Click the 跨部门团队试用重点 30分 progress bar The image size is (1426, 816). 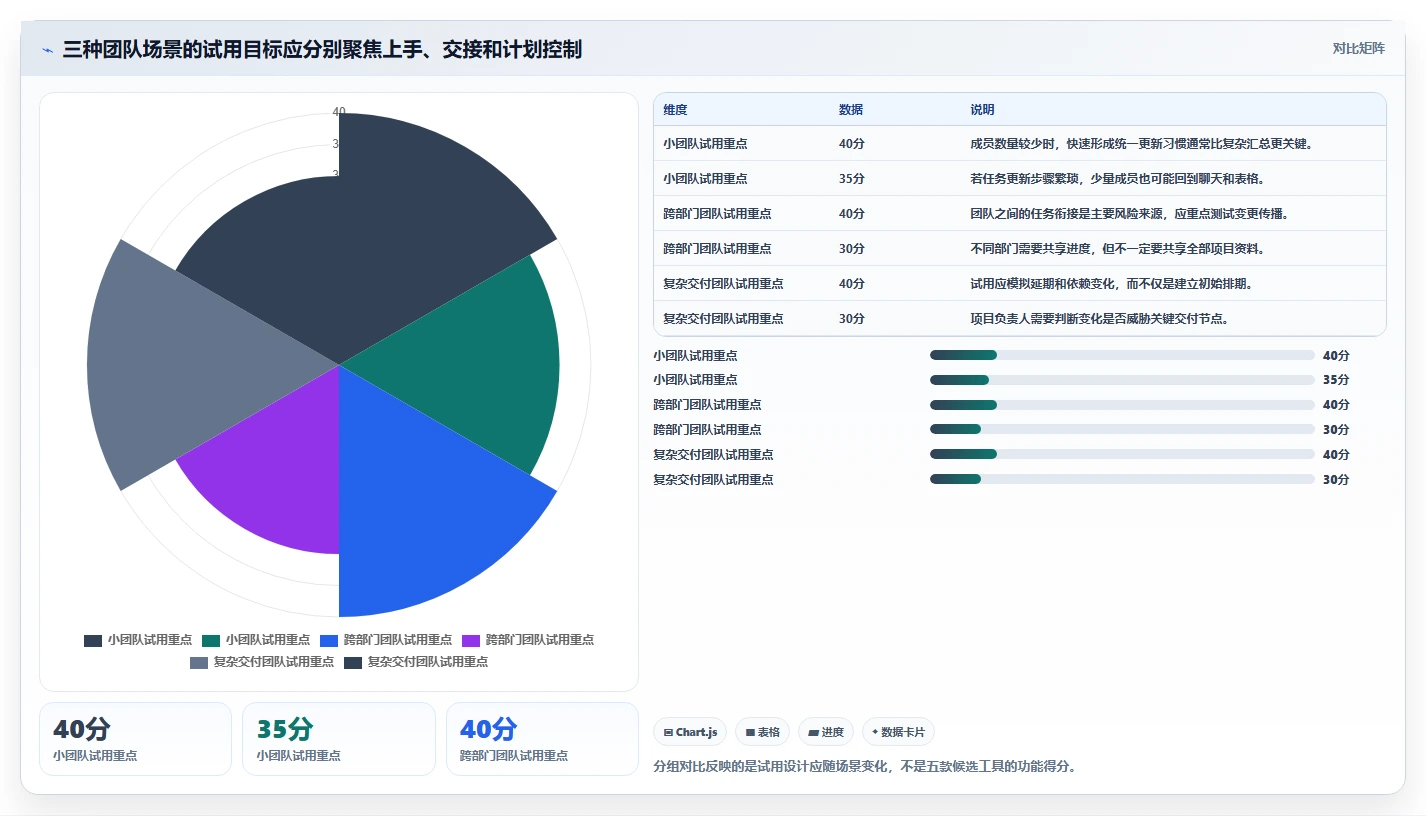click(x=1122, y=430)
